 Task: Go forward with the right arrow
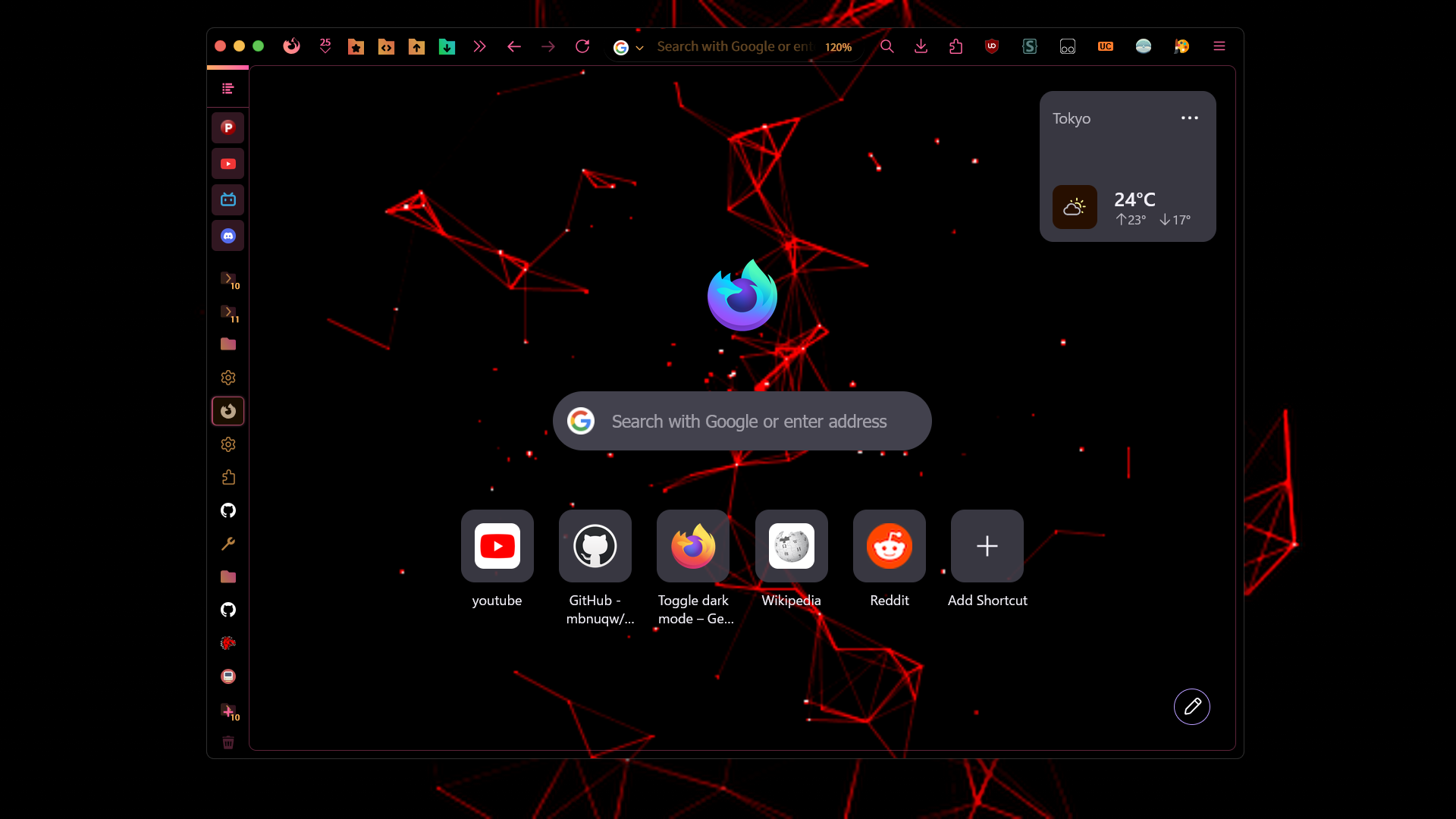click(548, 46)
